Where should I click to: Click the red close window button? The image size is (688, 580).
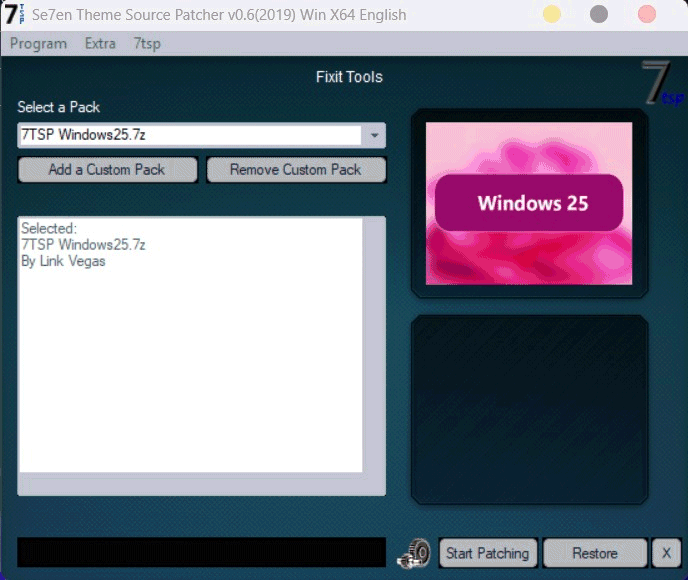(647, 14)
